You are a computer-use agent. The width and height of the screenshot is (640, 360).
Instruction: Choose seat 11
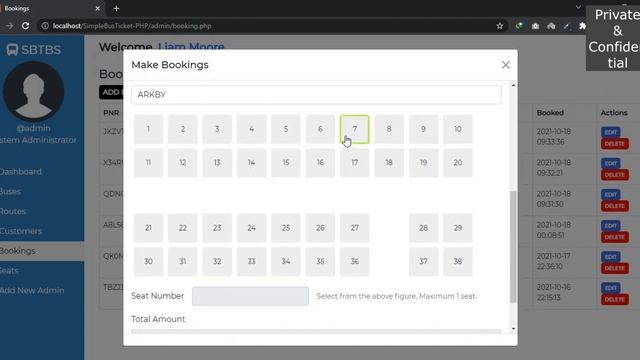[x=148, y=162]
